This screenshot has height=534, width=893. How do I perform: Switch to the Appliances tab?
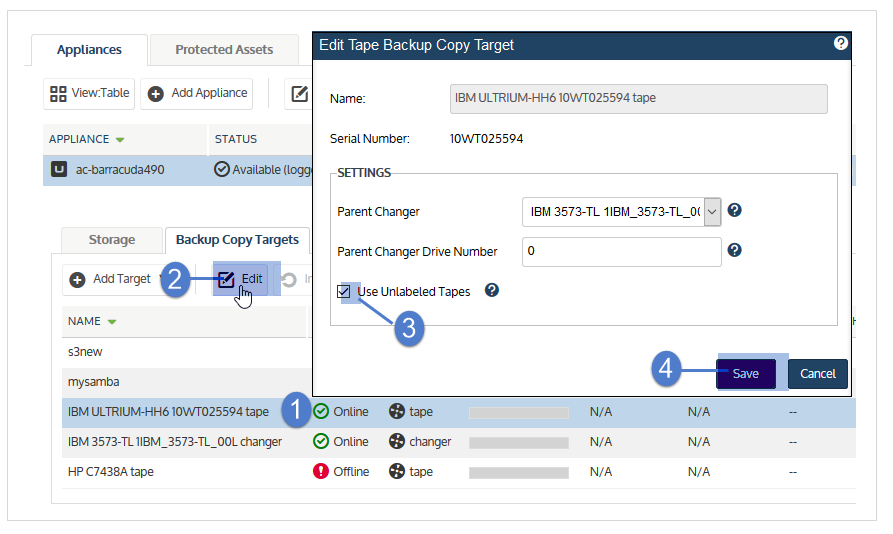89,50
